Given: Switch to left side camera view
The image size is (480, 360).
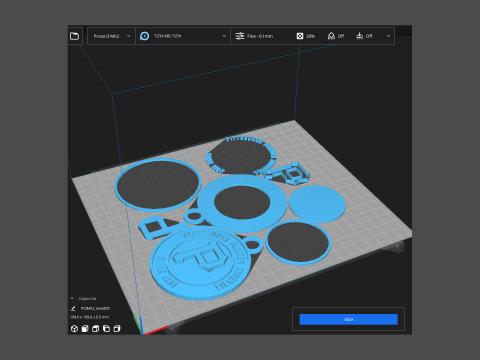Looking at the screenshot, I should click(x=106, y=329).
